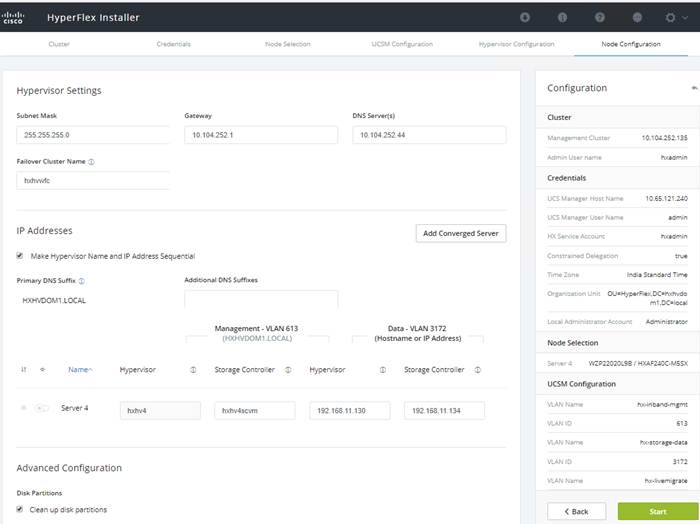Collapse the Configuration side panel
Image resolution: width=700 pixels, height=524 pixels.
[x=694, y=88]
